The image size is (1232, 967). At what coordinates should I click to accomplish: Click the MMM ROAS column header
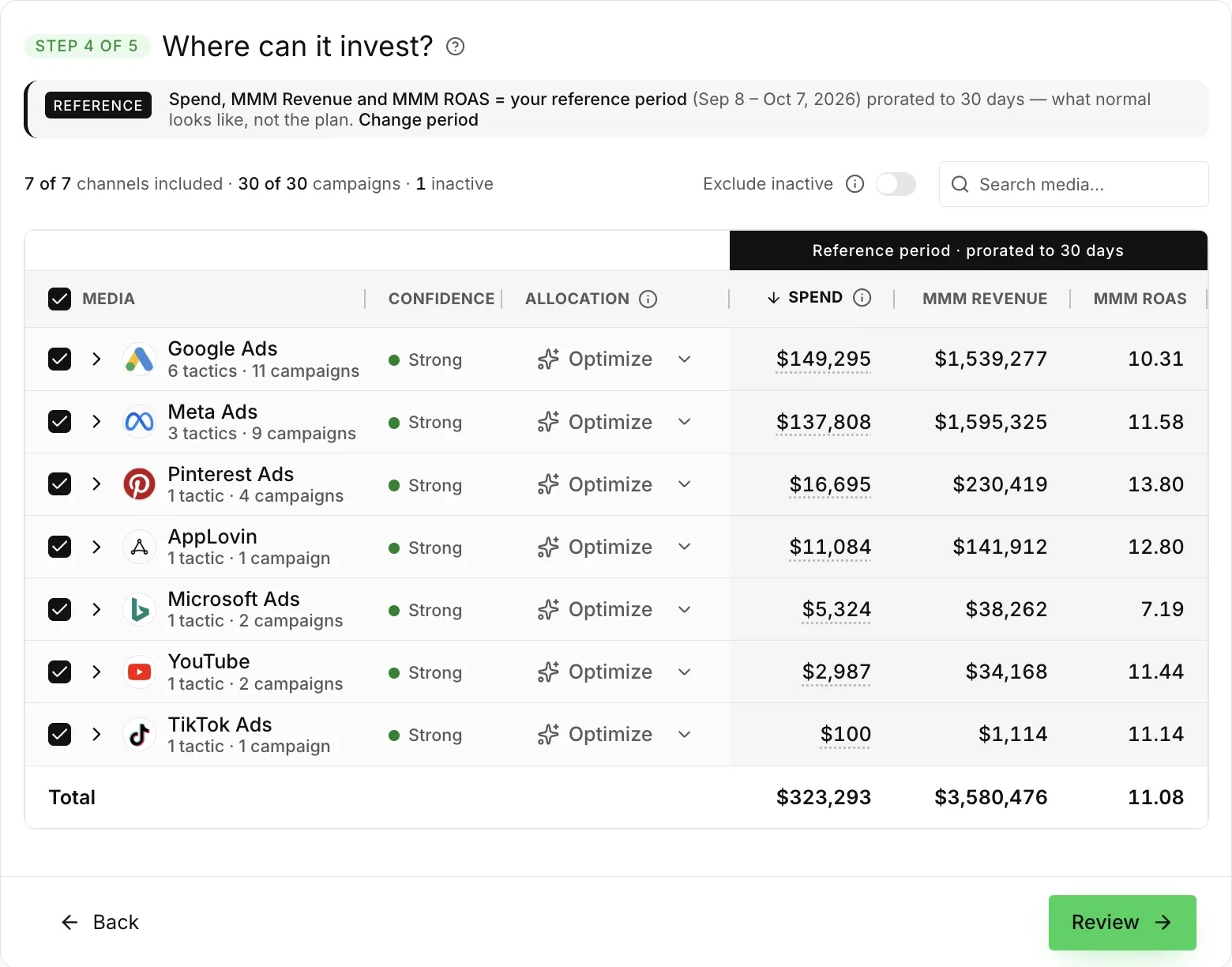click(x=1140, y=299)
